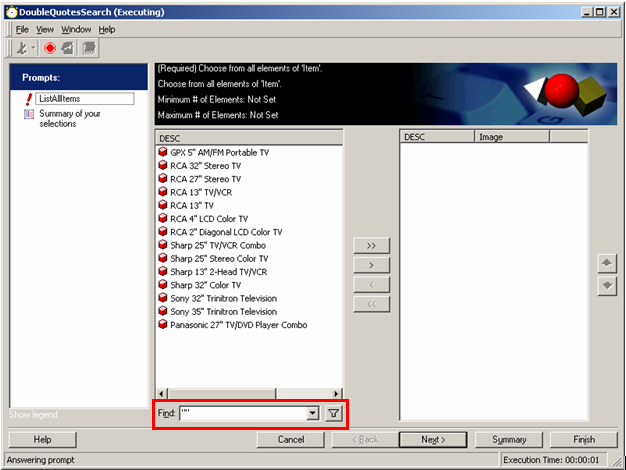The image size is (626, 470).
Task: Click the add all (>>) button
Action: 371,246
